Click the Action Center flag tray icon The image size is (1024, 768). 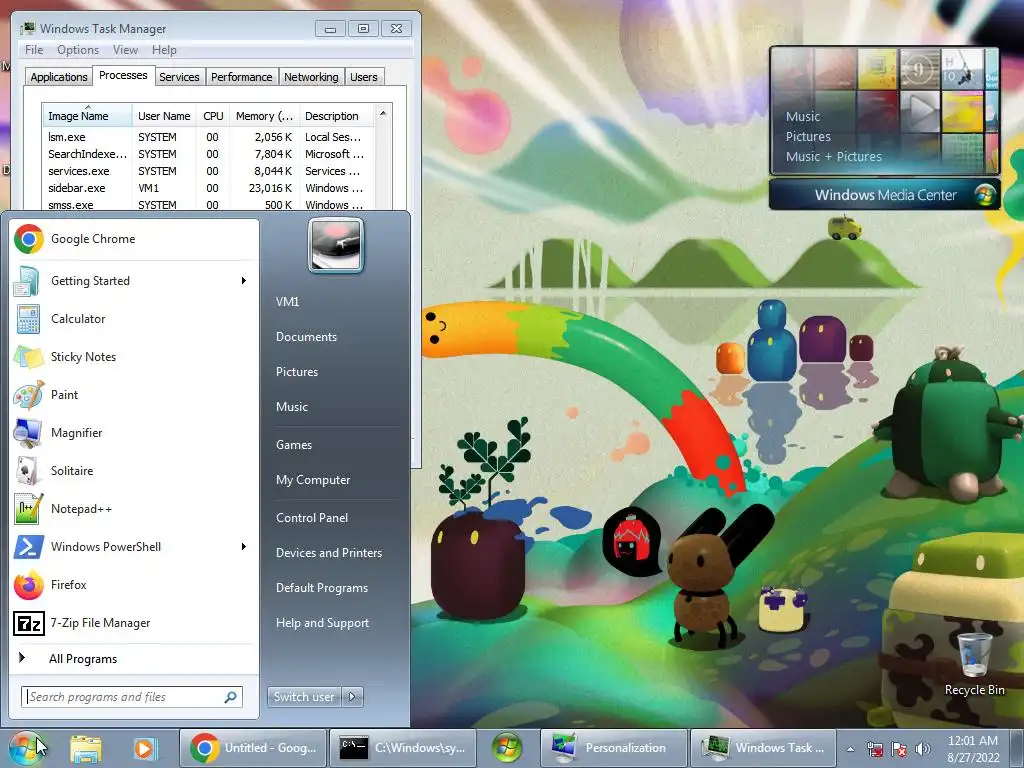click(x=899, y=749)
